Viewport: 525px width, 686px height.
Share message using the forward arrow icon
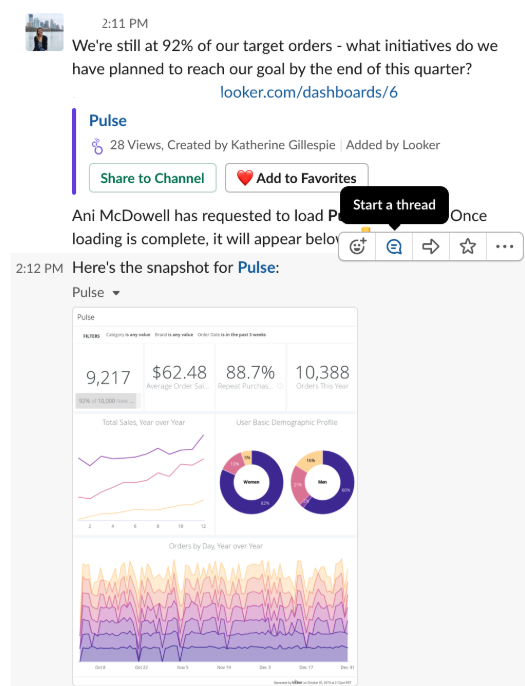(x=430, y=246)
